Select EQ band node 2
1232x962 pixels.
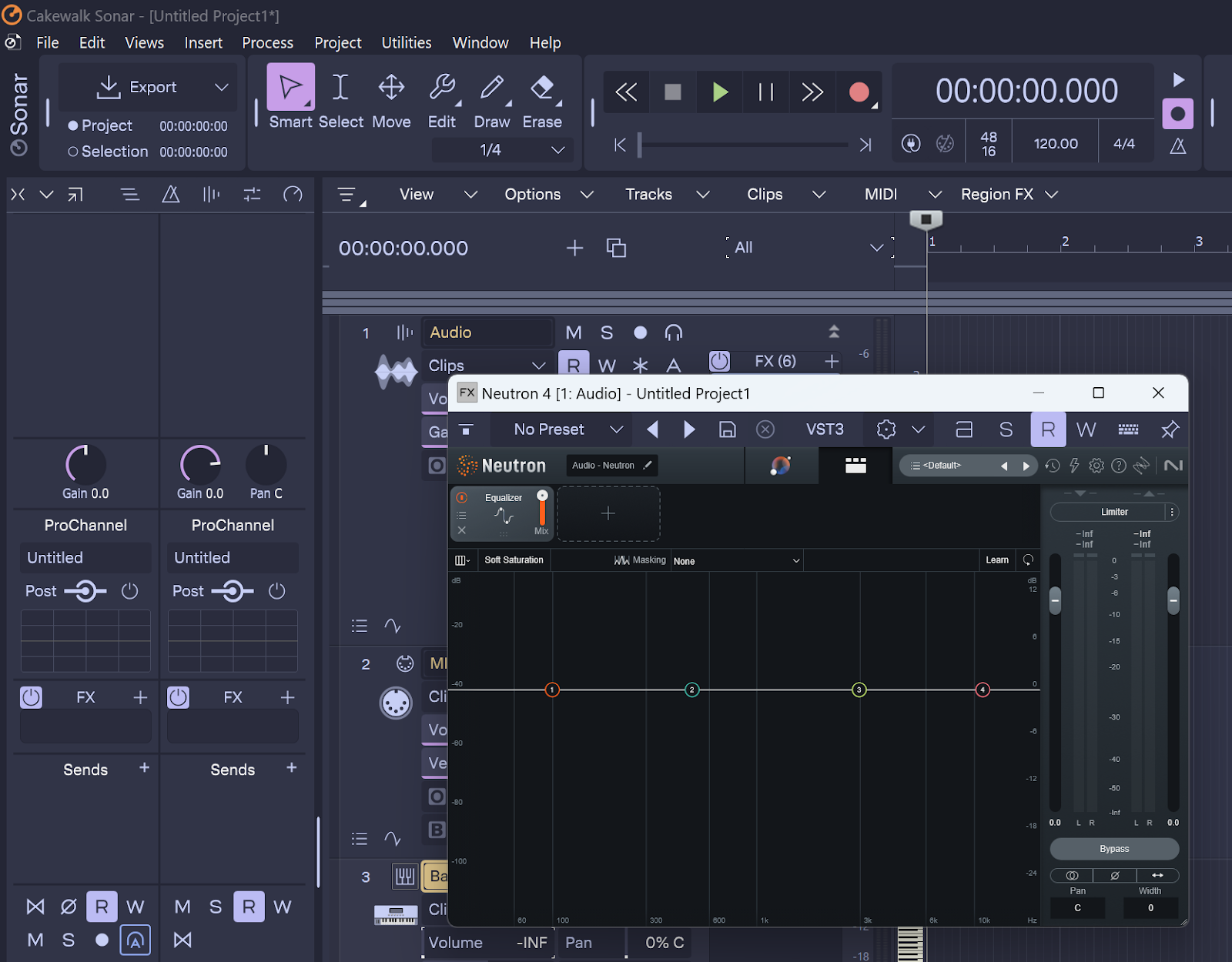click(692, 690)
